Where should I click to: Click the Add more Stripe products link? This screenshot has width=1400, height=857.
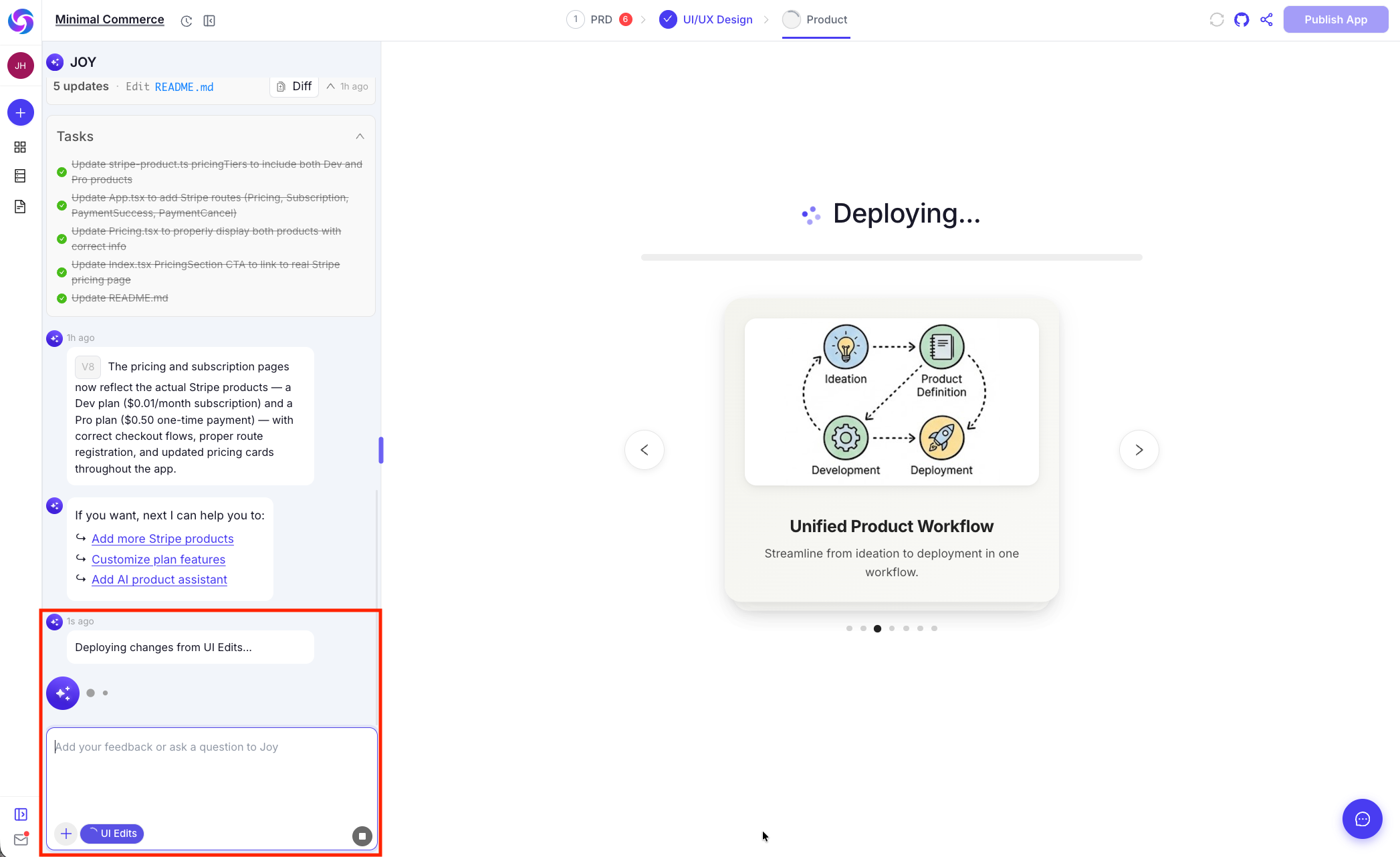click(162, 539)
